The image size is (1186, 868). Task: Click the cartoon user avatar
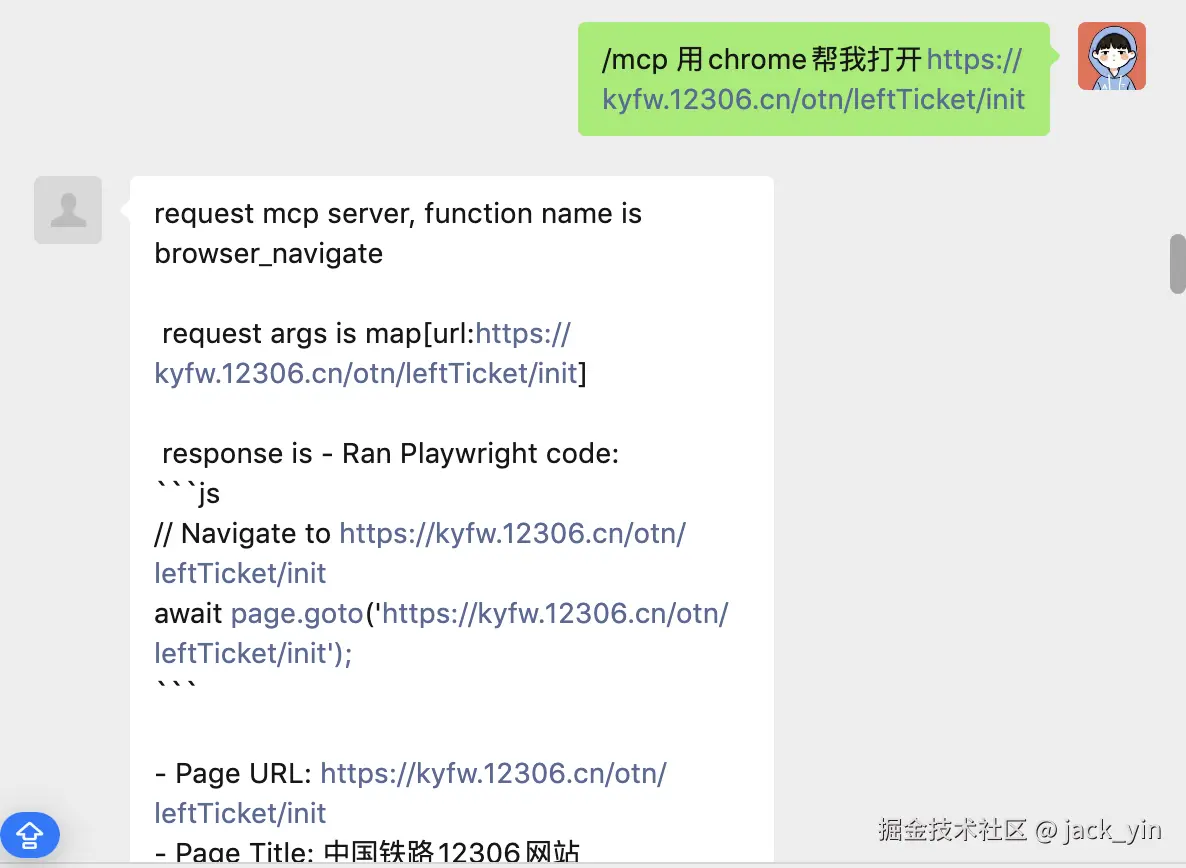click(1111, 57)
